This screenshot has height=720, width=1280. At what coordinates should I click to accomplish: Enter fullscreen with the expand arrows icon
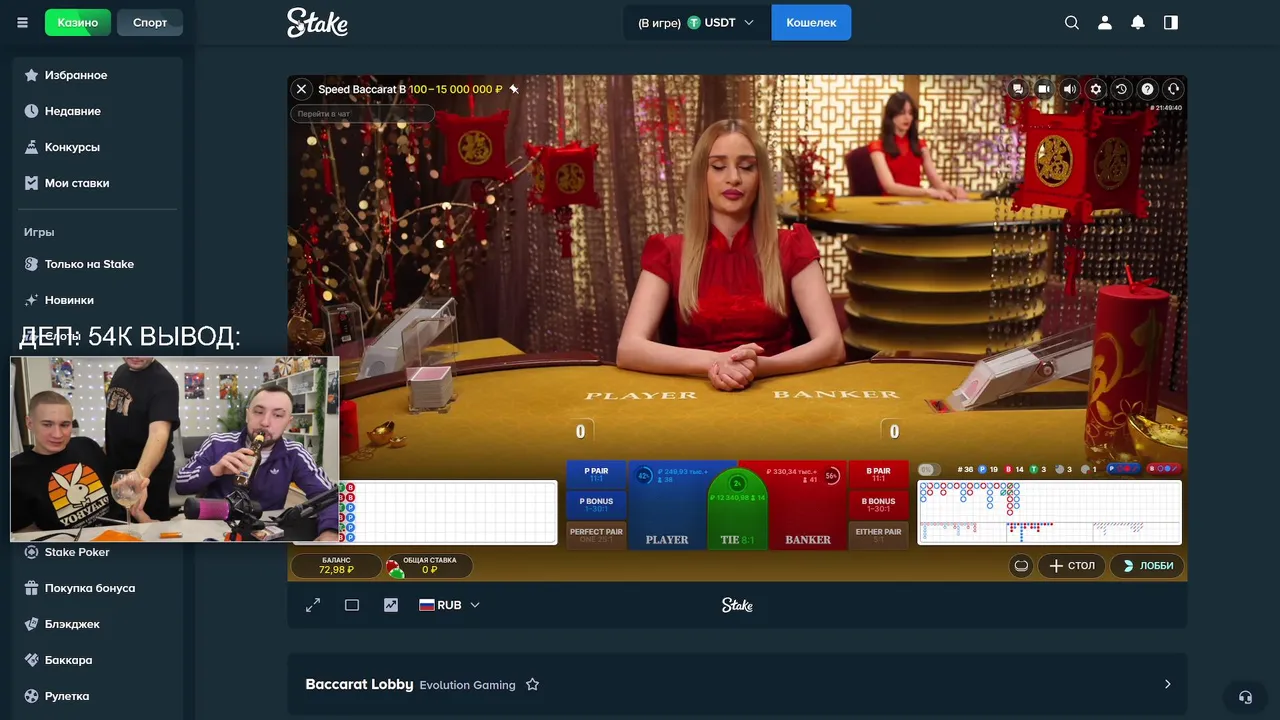(x=313, y=605)
